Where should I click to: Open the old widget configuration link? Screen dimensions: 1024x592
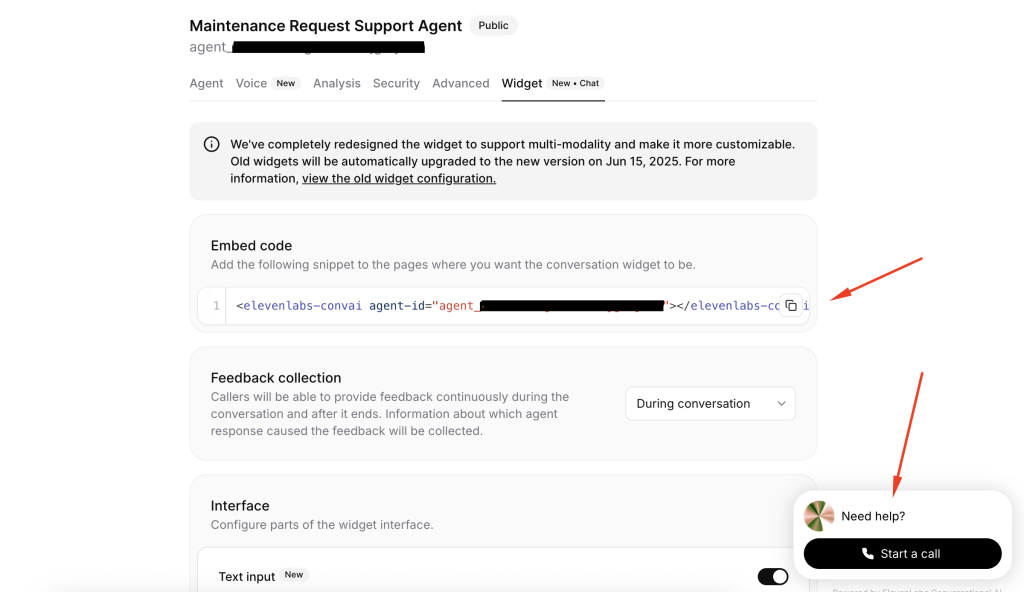(x=399, y=178)
